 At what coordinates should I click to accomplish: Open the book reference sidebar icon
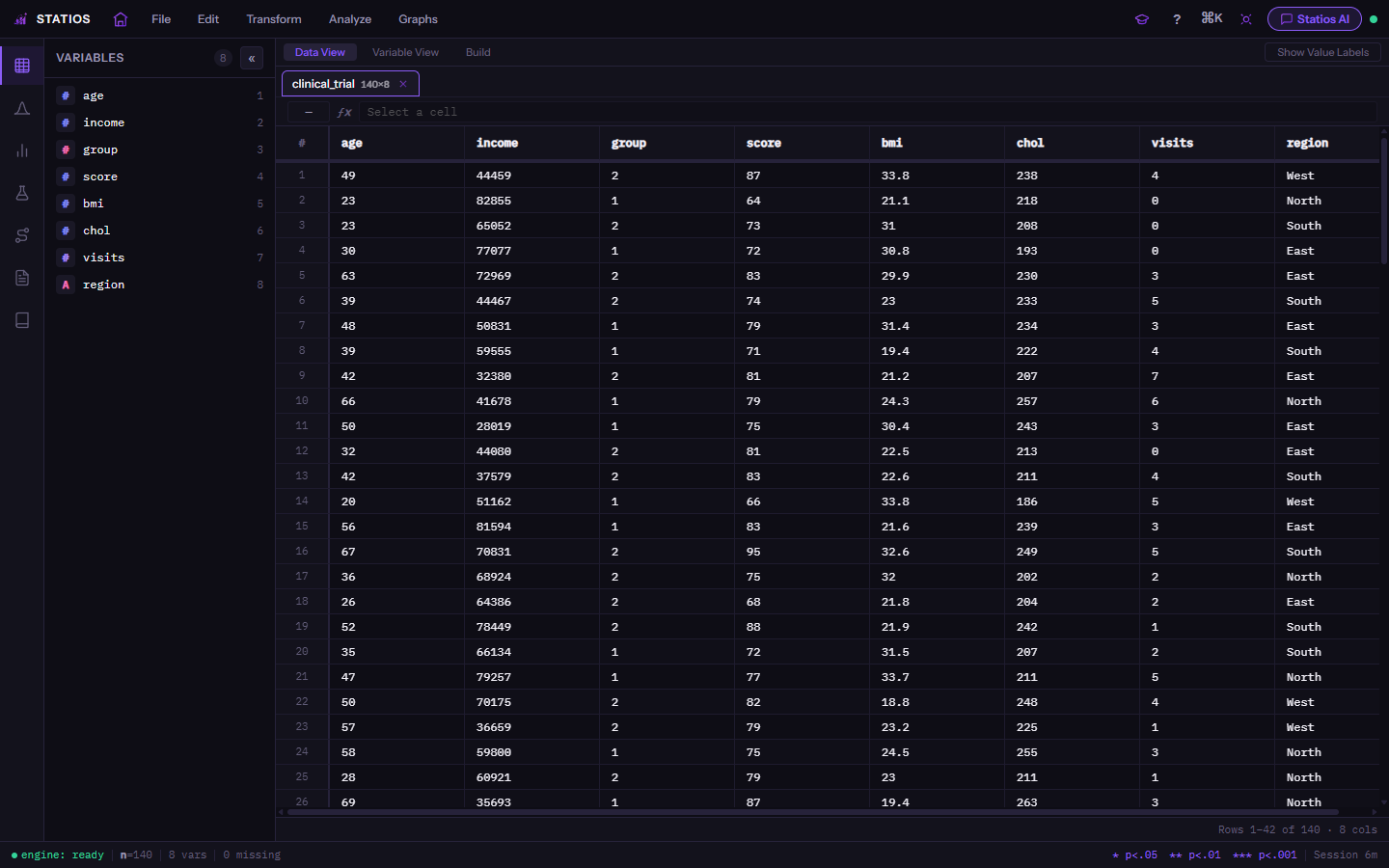pyautogui.click(x=22, y=320)
